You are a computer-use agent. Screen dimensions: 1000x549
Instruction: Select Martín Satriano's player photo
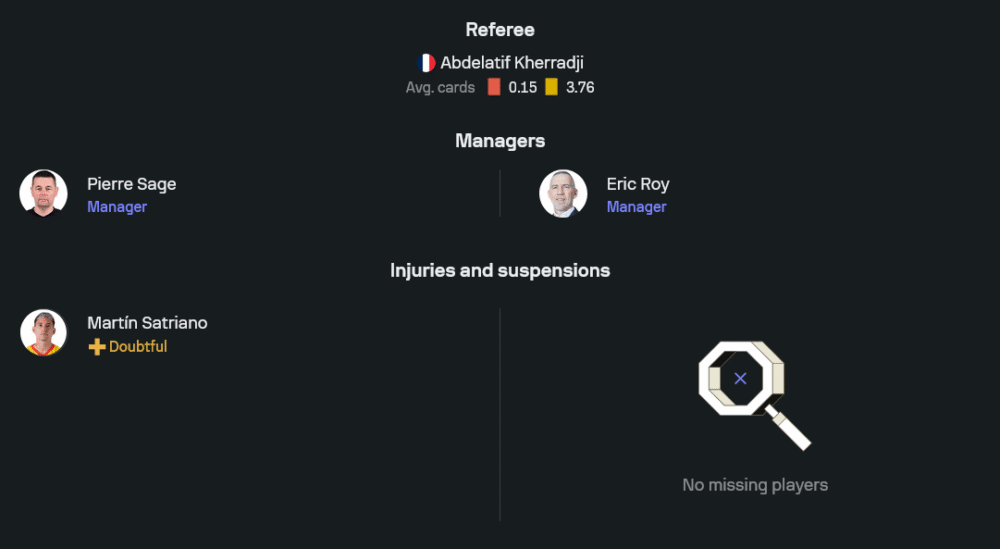click(43, 333)
